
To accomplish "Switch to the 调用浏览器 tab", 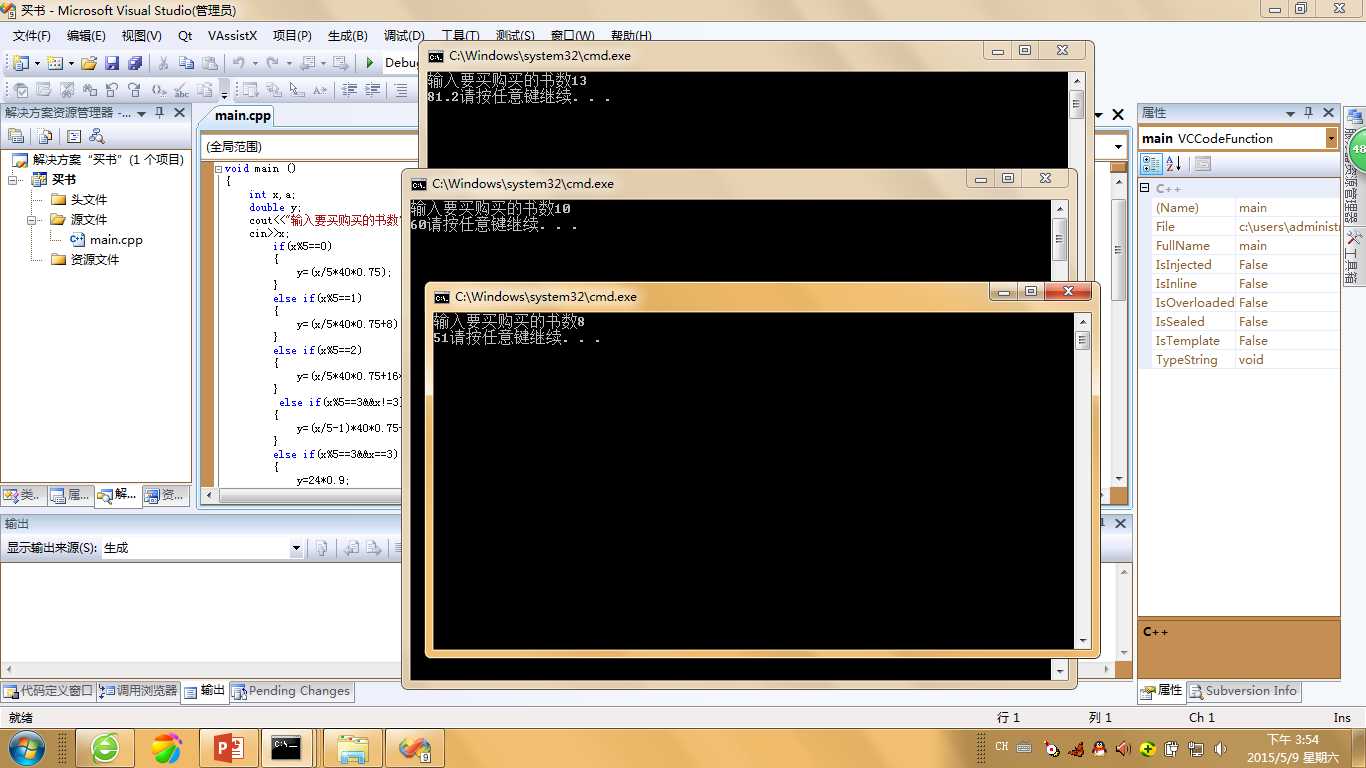I will pos(138,691).
